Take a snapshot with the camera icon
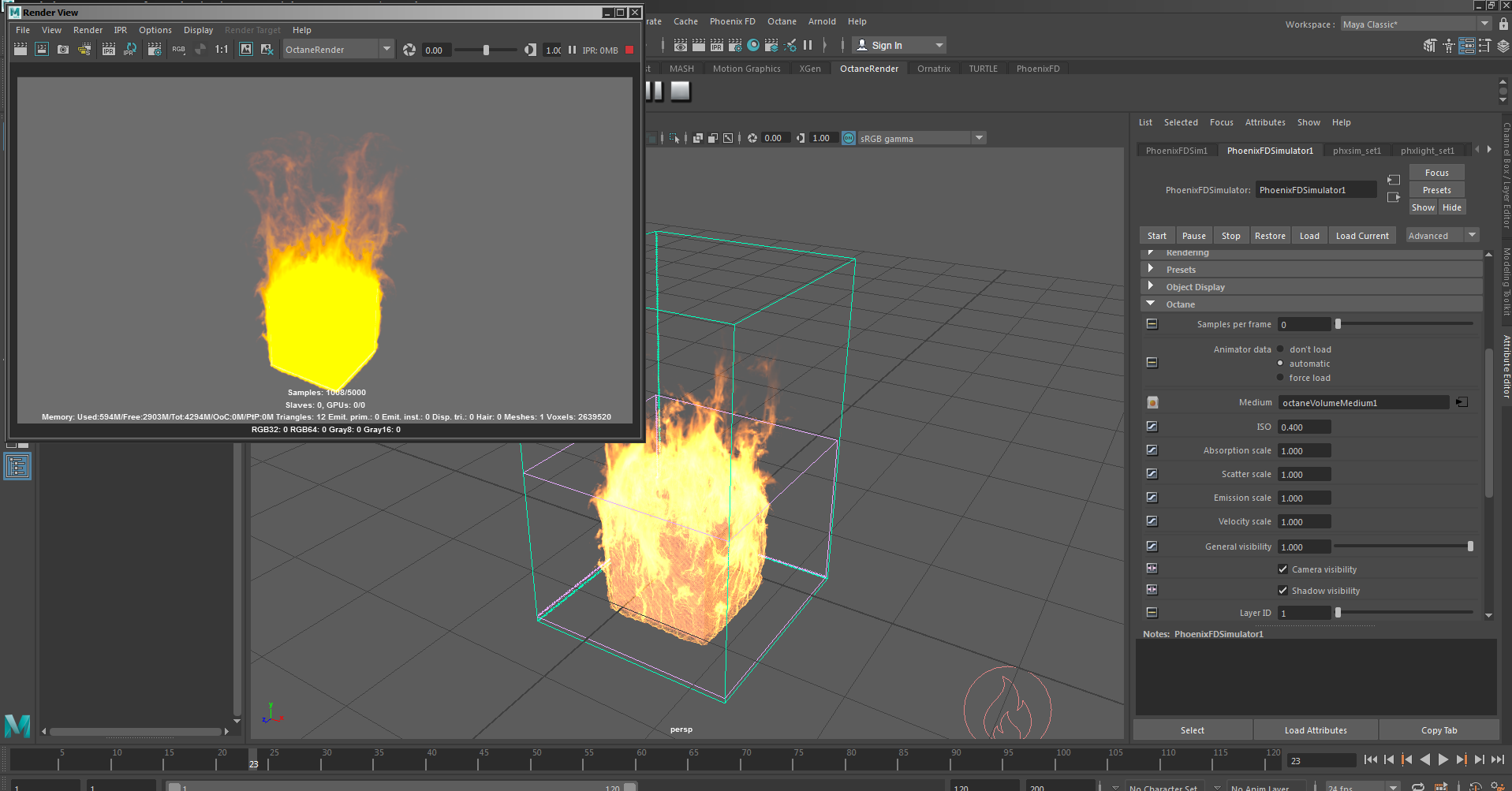This screenshot has width=1512, height=791. 63,50
